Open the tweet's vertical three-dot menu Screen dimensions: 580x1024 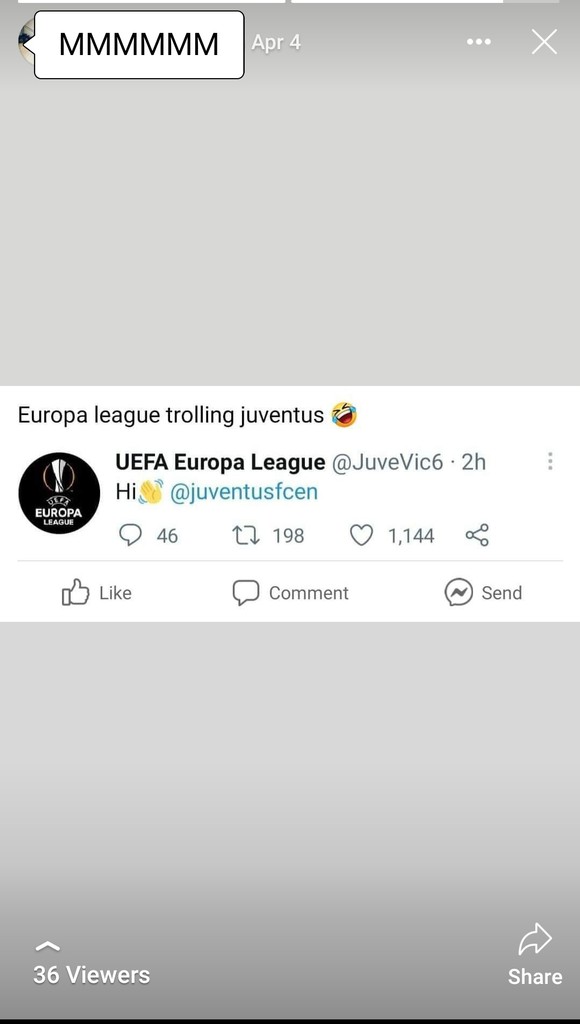pyautogui.click(x=550, y=461)
